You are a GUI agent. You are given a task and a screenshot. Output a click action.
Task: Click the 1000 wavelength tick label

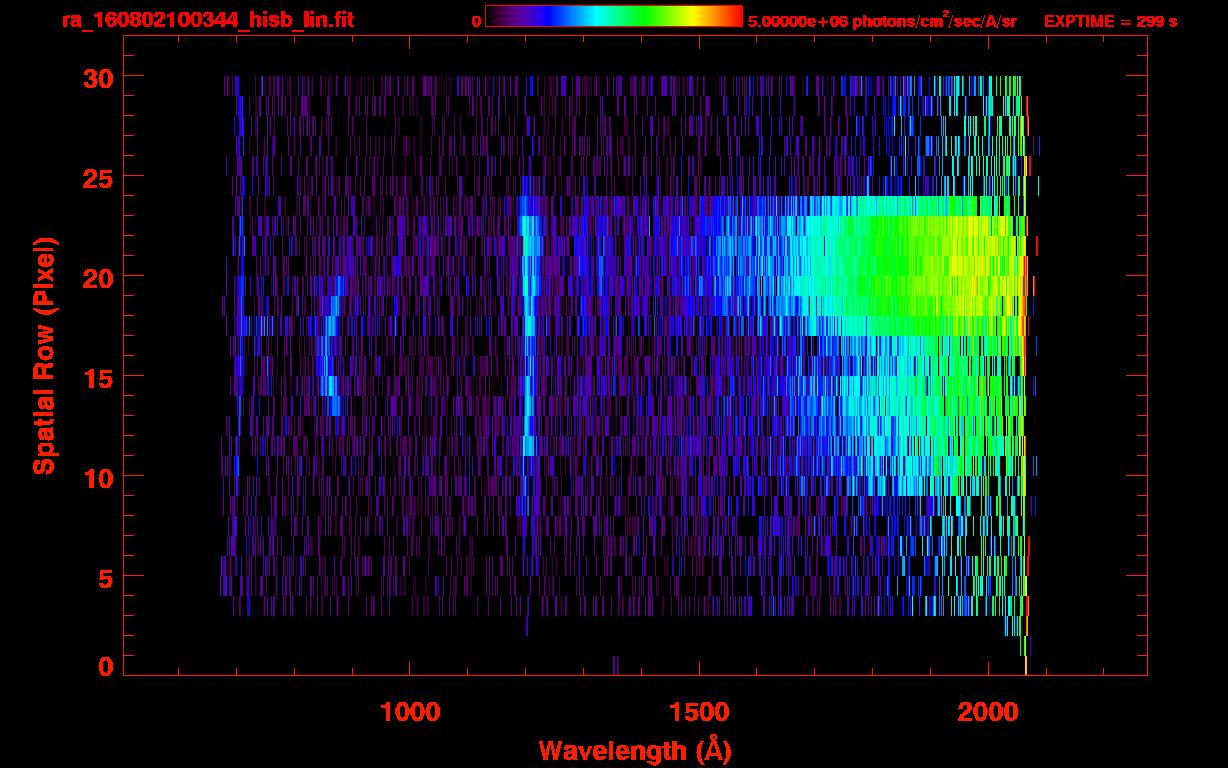click(x=411, y=712)
